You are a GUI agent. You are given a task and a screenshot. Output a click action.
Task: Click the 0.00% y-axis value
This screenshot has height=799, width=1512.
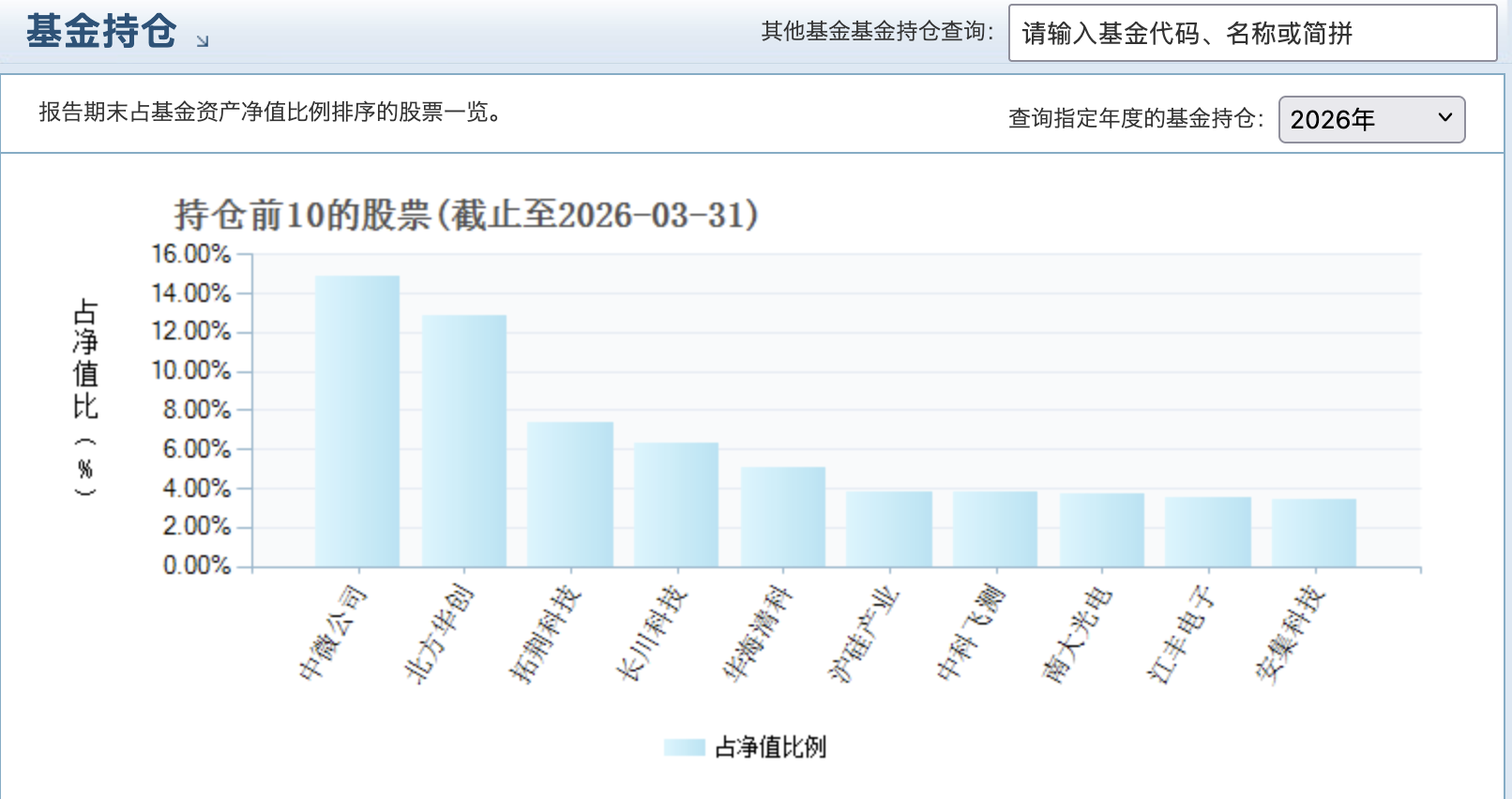coord(197,565)
